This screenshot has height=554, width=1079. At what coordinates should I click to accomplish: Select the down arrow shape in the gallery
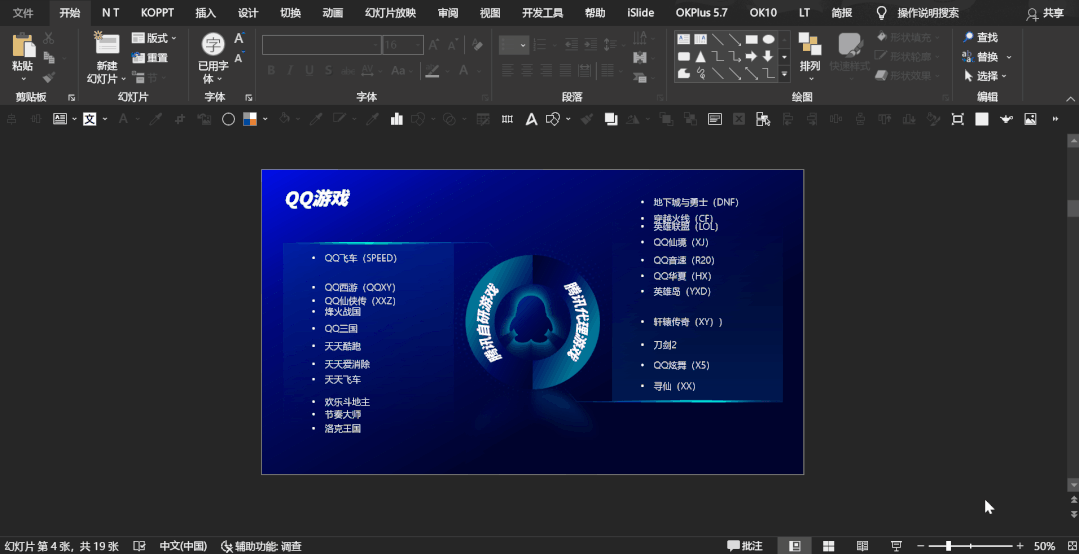[769, 56]
